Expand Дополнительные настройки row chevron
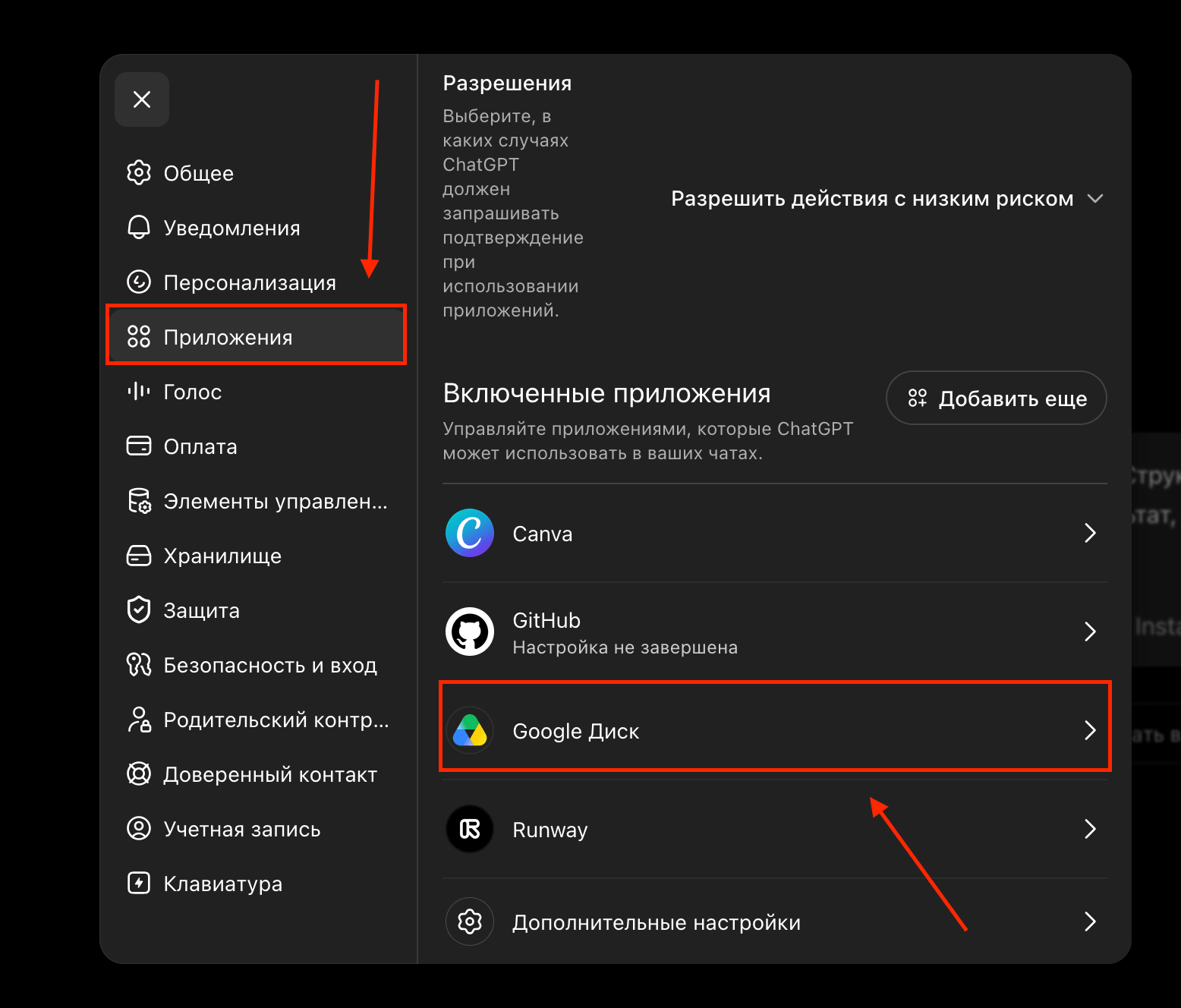The height and width of the screenshot is (1008, 1181). point(1091,921)
